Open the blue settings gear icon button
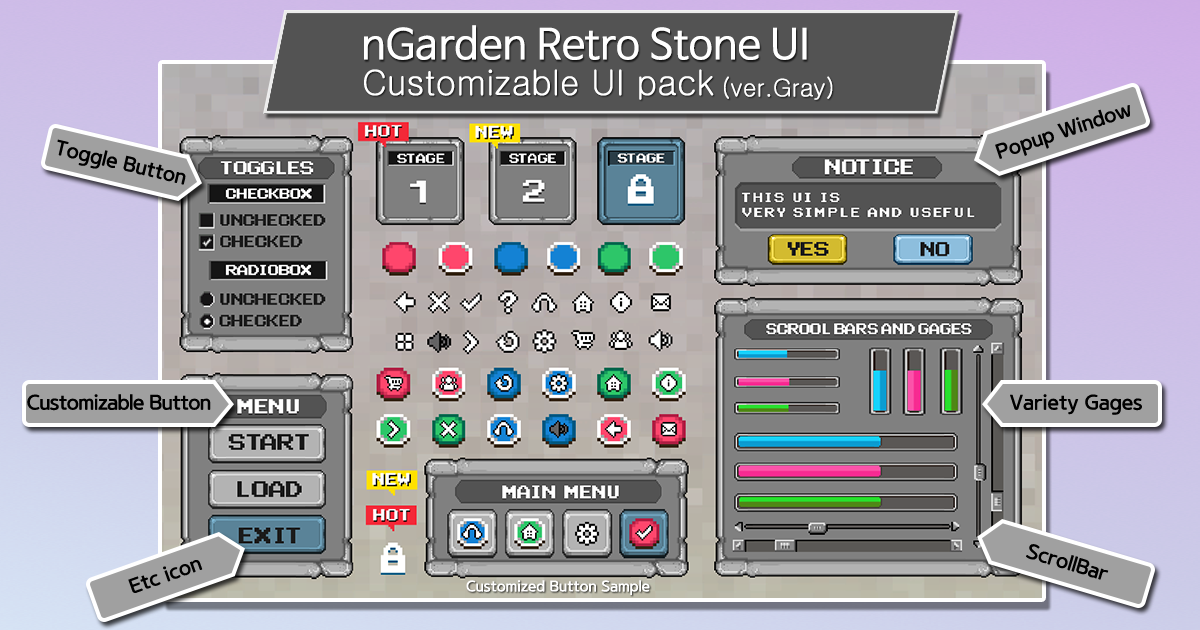This screenshot has width=1200, height=630. click(558, 385)
